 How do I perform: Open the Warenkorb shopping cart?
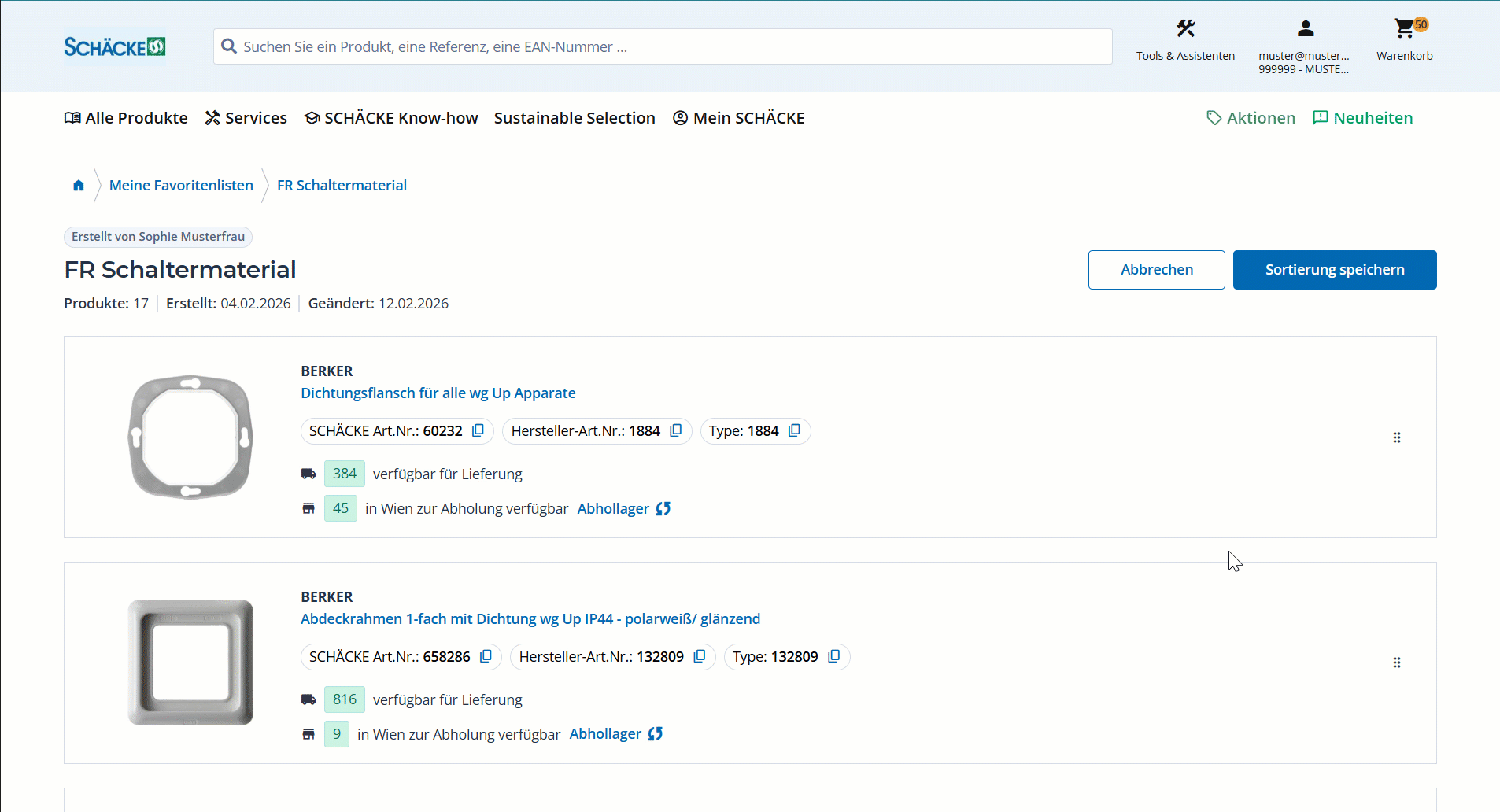tap(1404, 39)
